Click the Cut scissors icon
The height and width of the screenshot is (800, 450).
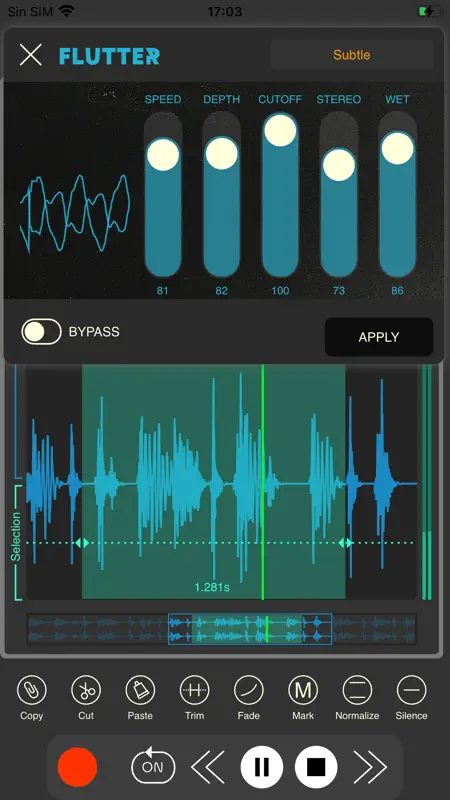point(86,690)
